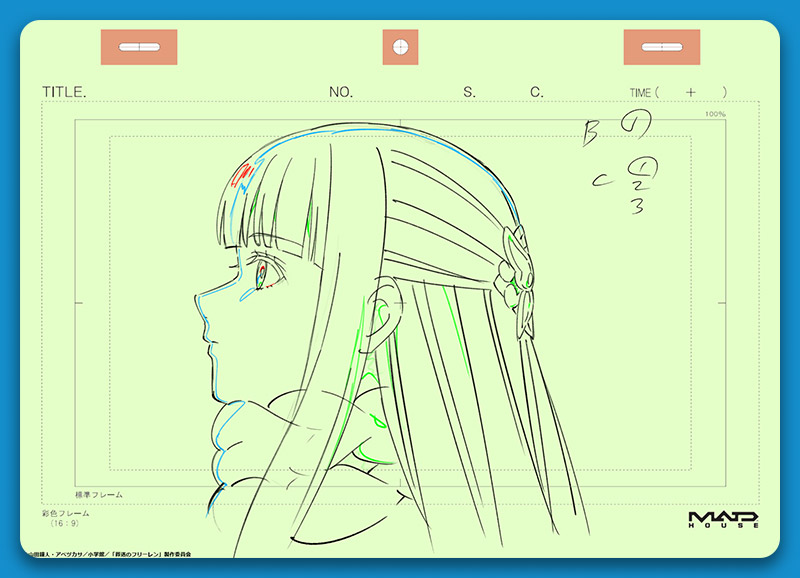Click the left peg hole tab
The image size is (800, 578).
pyautogui.click(x=139, y=47)
